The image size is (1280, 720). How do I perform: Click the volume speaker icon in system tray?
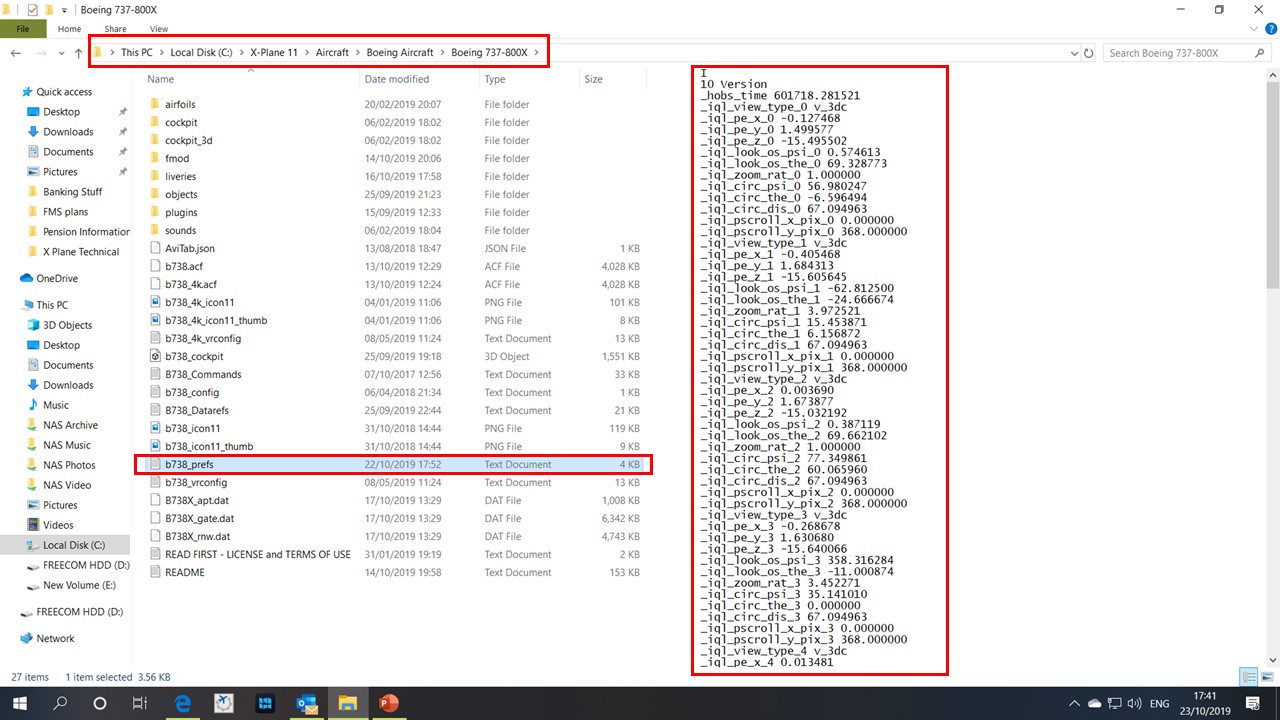(1133, 704)
